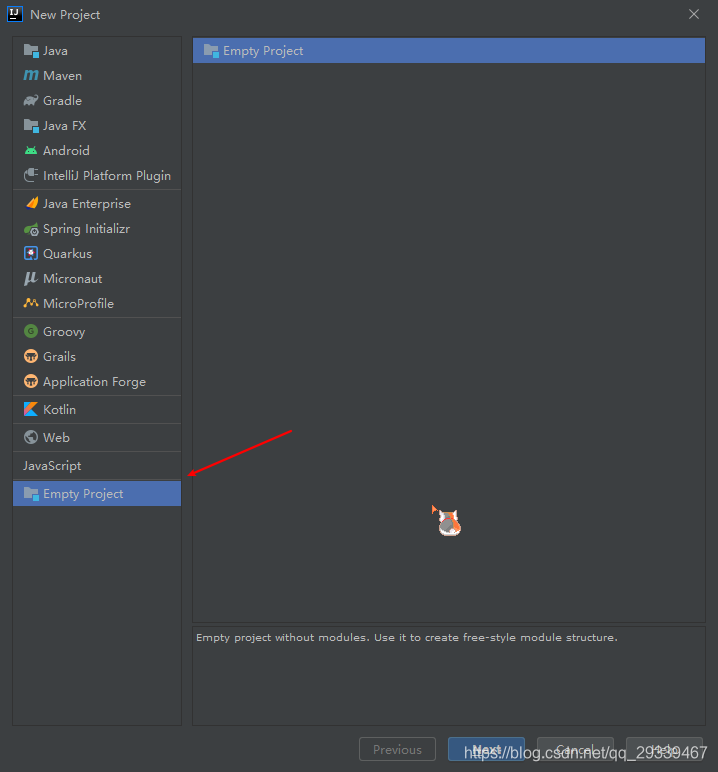Click the Grails orange icon

31,356
